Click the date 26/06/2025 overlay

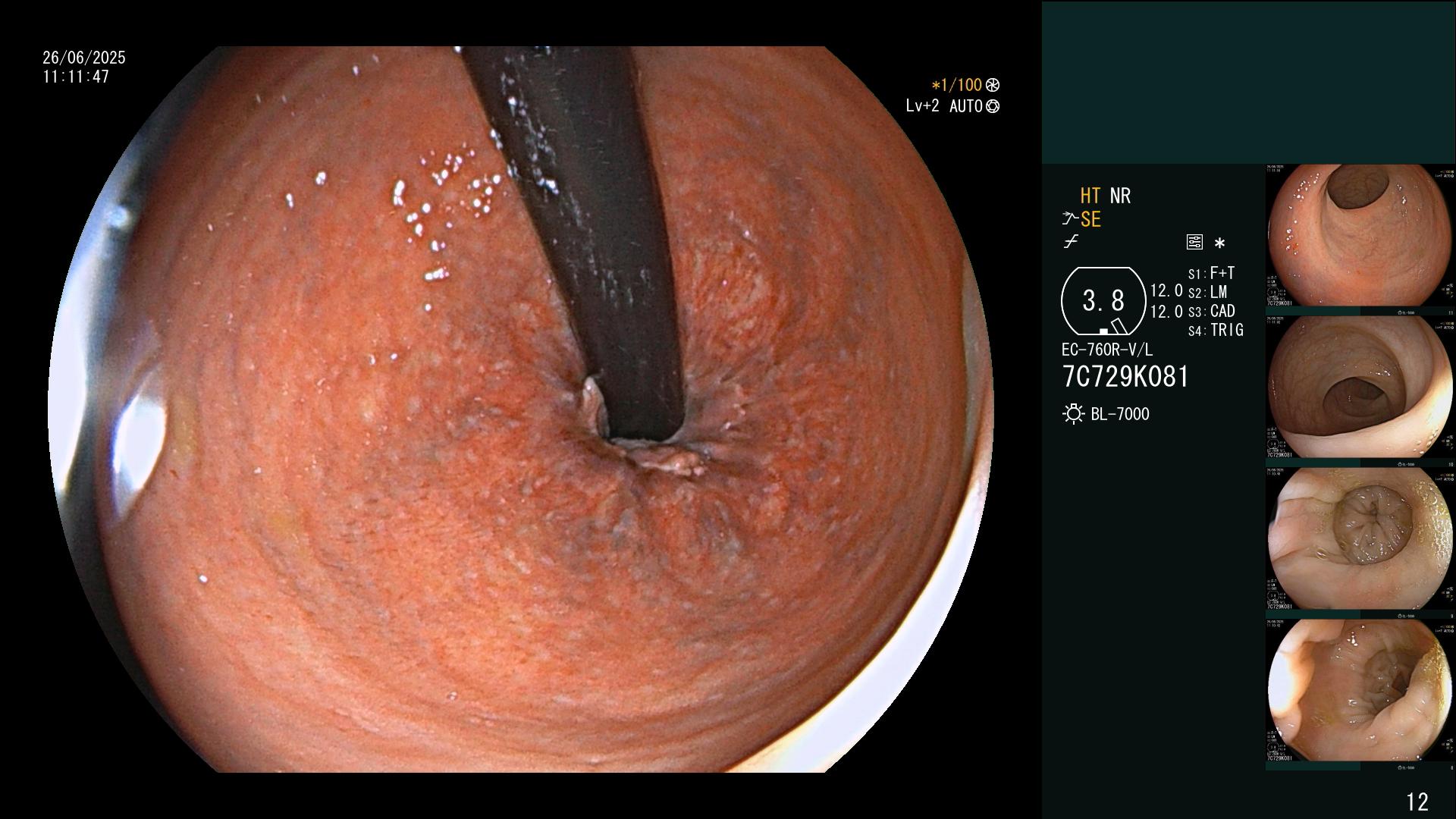pos(84,58)
